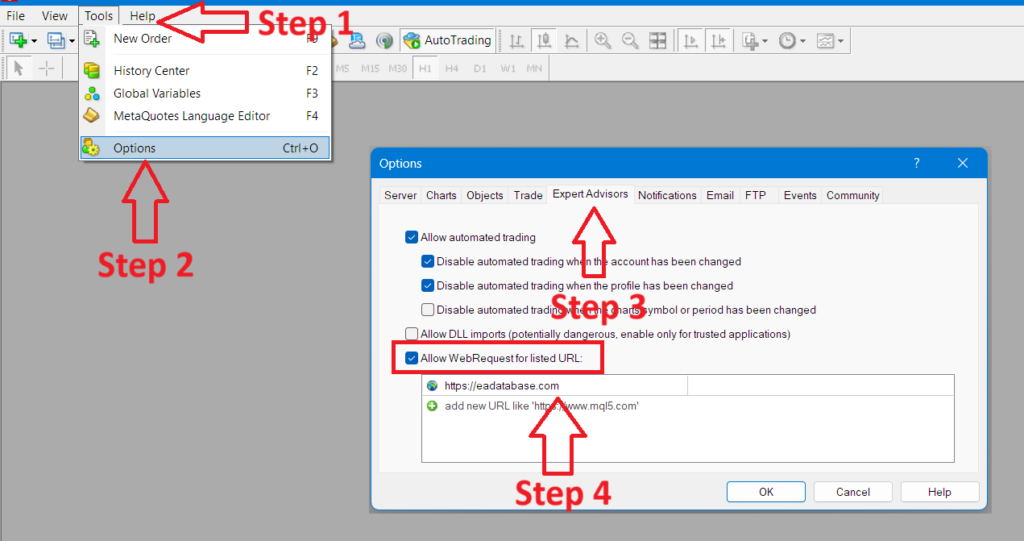Zoom out of the chart
This screenshot has height=541, width=1024.
pos(630,41)
